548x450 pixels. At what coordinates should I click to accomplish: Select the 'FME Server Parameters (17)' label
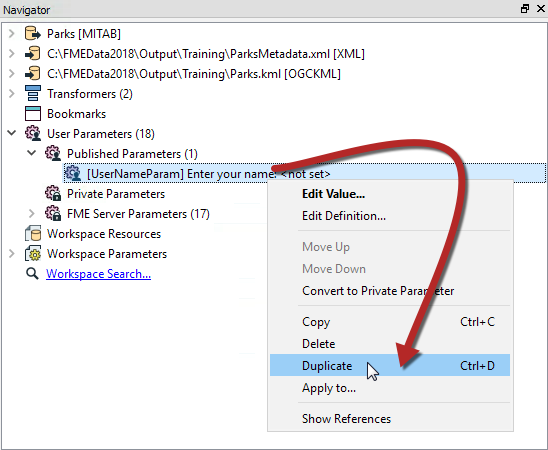(138, 213)
